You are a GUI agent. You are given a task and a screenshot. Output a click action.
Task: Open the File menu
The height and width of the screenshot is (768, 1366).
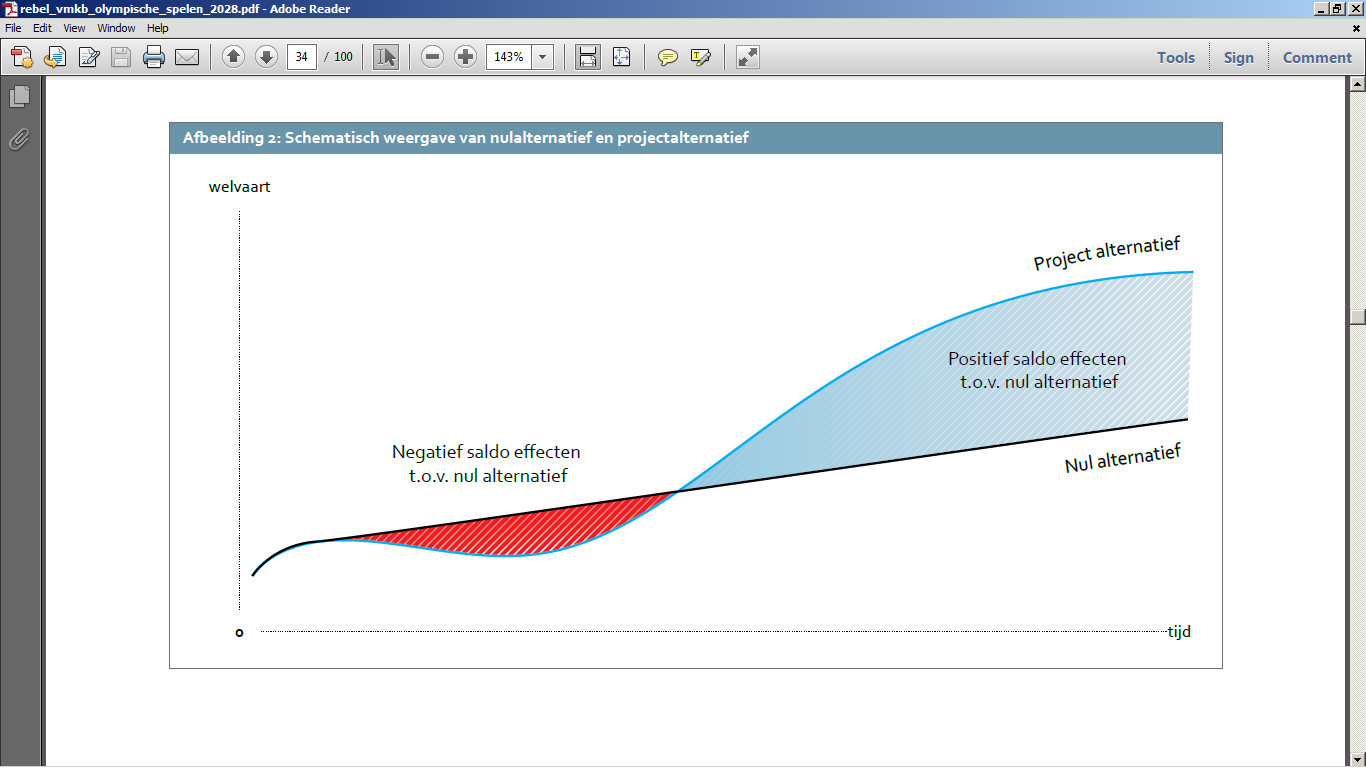[13, 28]
